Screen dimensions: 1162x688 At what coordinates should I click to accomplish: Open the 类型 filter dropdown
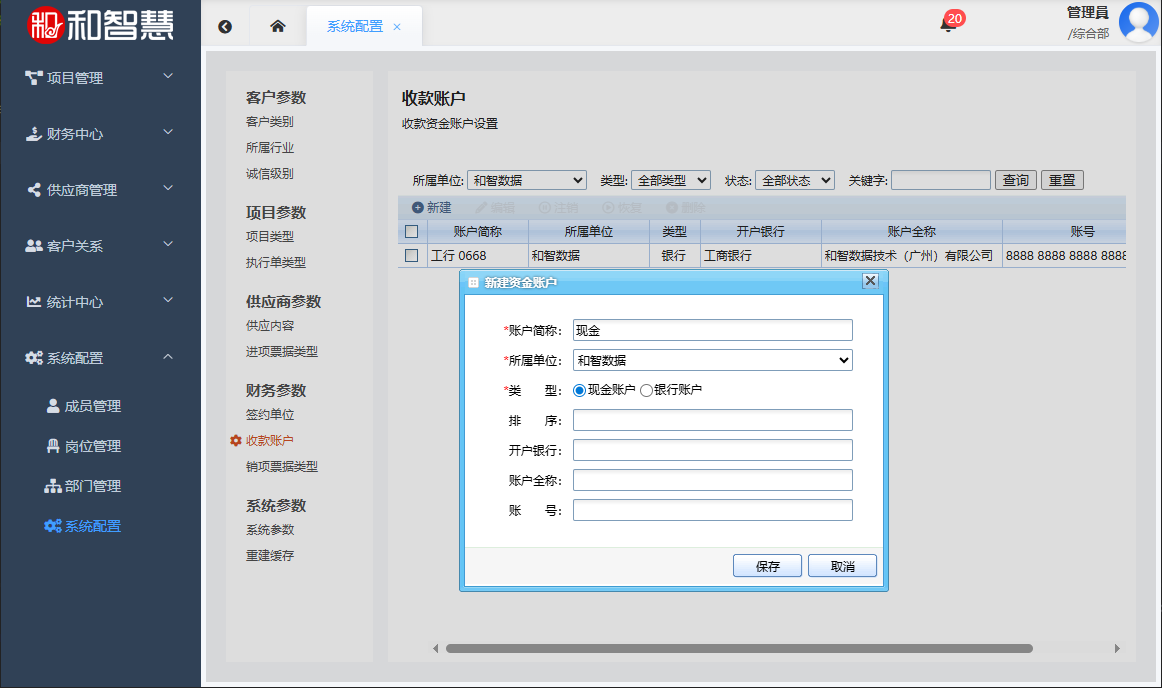pos(671,180)
